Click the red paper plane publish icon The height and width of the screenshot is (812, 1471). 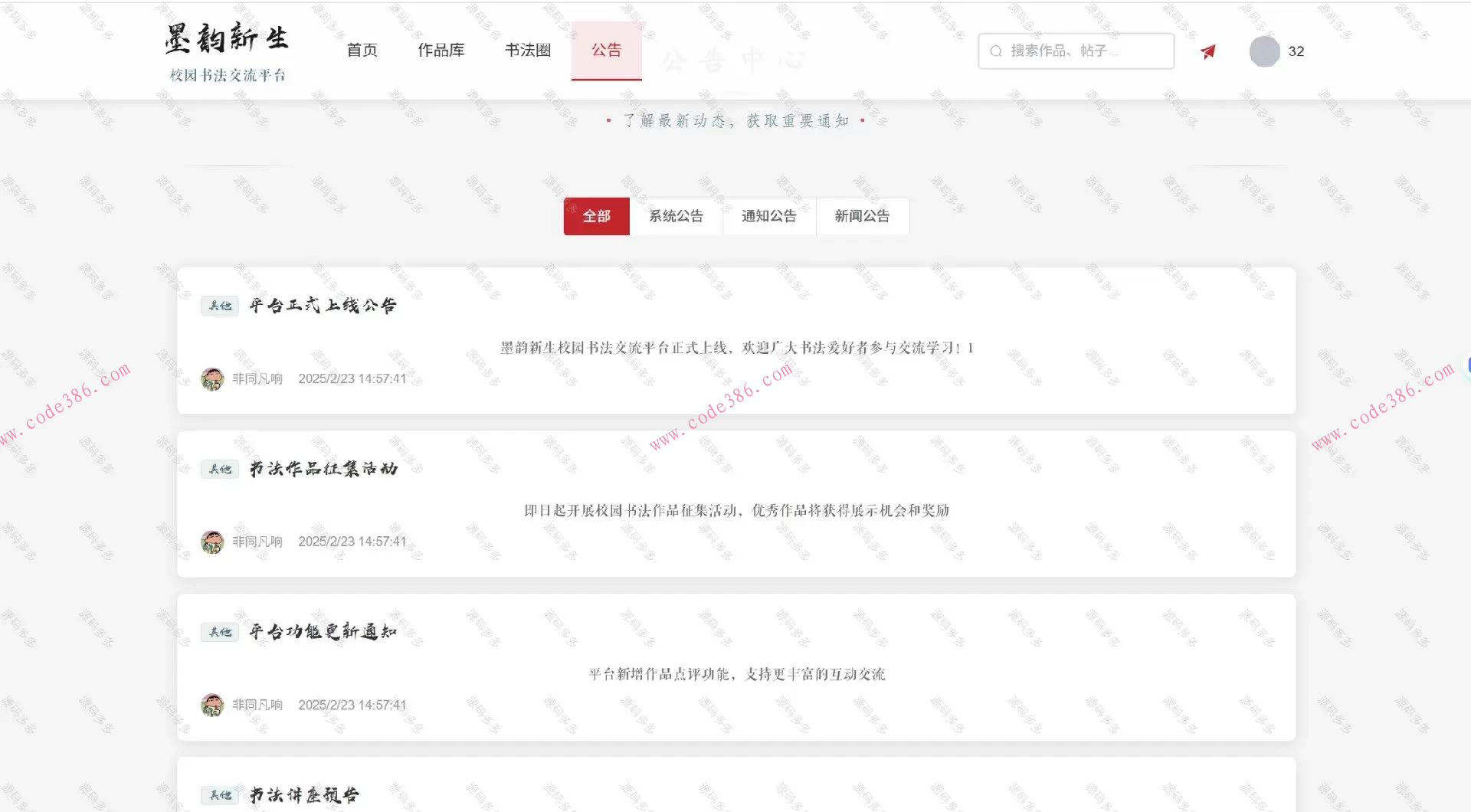1207,50
